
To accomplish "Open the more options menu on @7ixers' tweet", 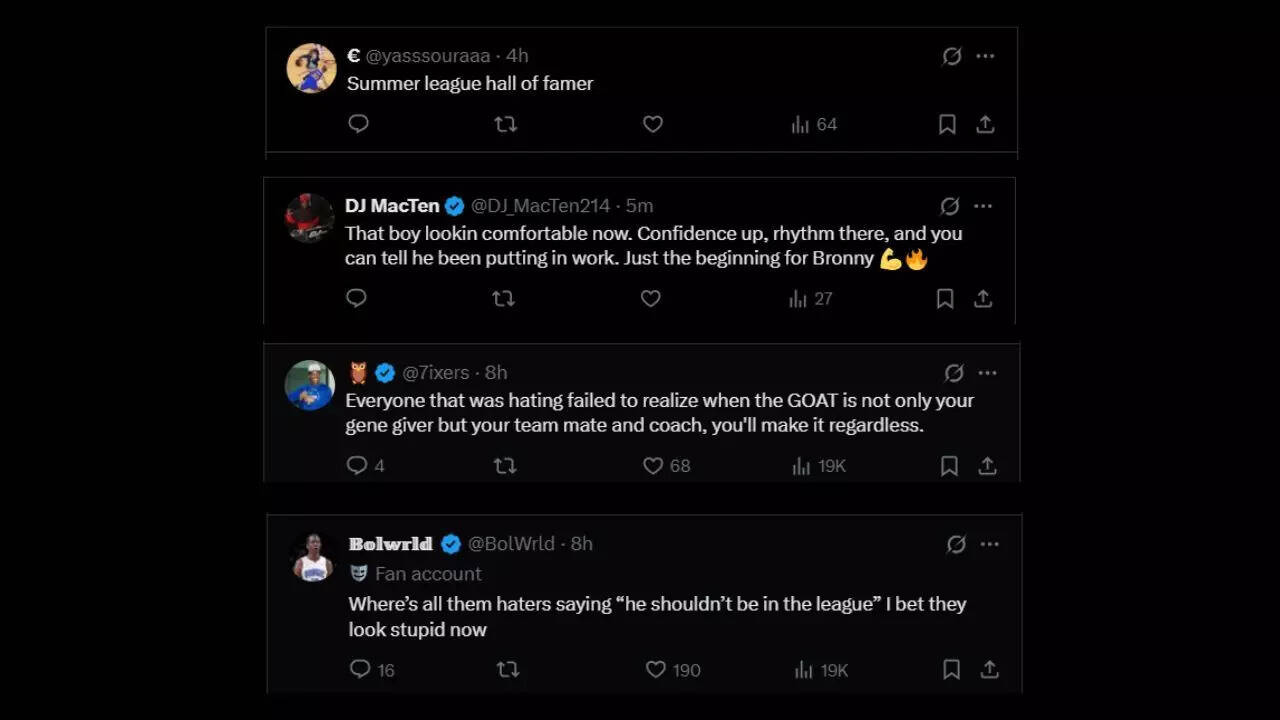I will pyautogui.click(x=987, y=372).
